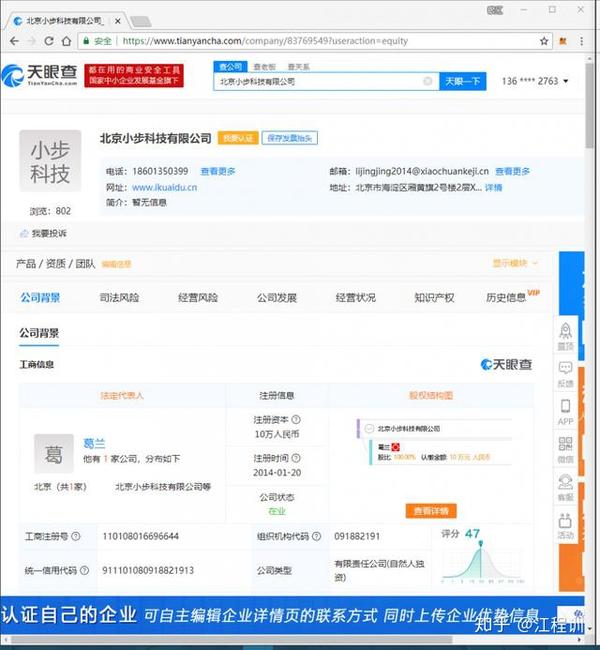The image size is (600, 650).
Task: Open the Chrome three-dot menu
Action: coord(582,41)
